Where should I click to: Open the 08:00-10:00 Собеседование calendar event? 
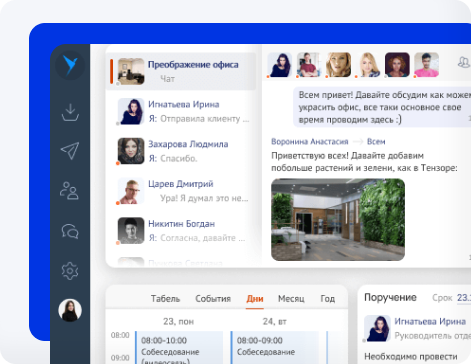point(179,347)
